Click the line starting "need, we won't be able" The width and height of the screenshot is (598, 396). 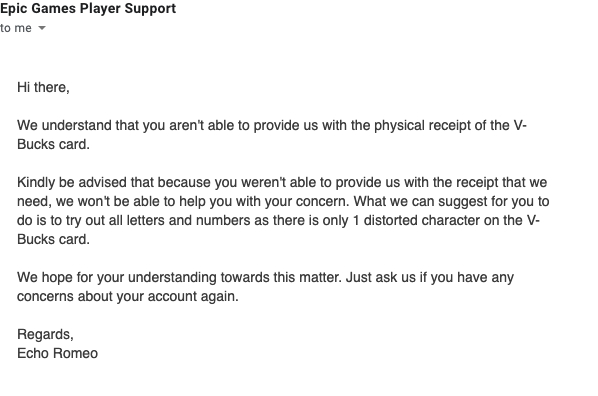[283, 201]
